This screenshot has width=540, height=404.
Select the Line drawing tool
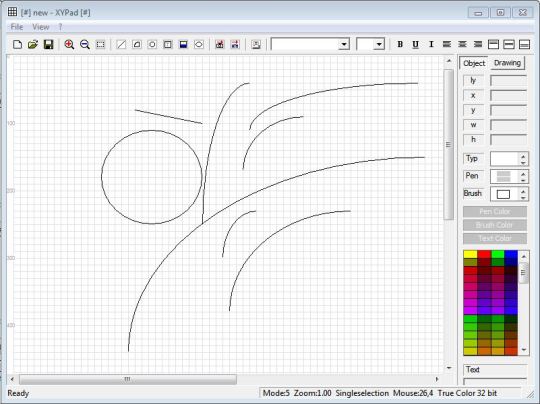121,44
